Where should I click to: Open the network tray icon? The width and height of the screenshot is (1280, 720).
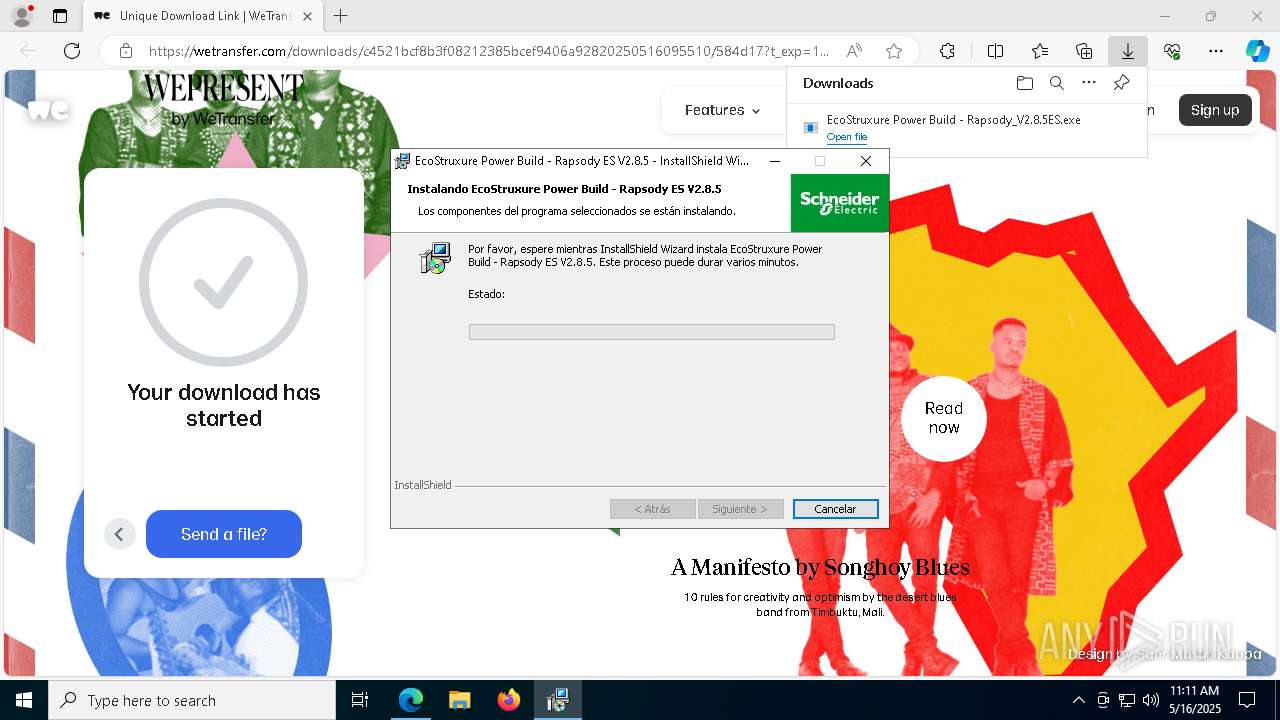click(x=1127, y=700)
